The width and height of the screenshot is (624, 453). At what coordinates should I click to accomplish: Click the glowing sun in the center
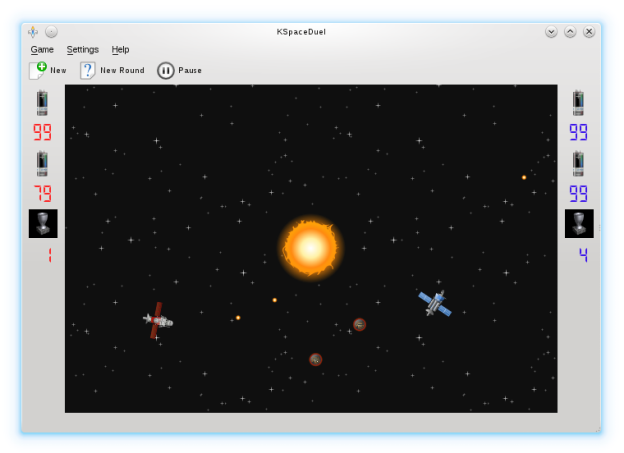[310, 246]
